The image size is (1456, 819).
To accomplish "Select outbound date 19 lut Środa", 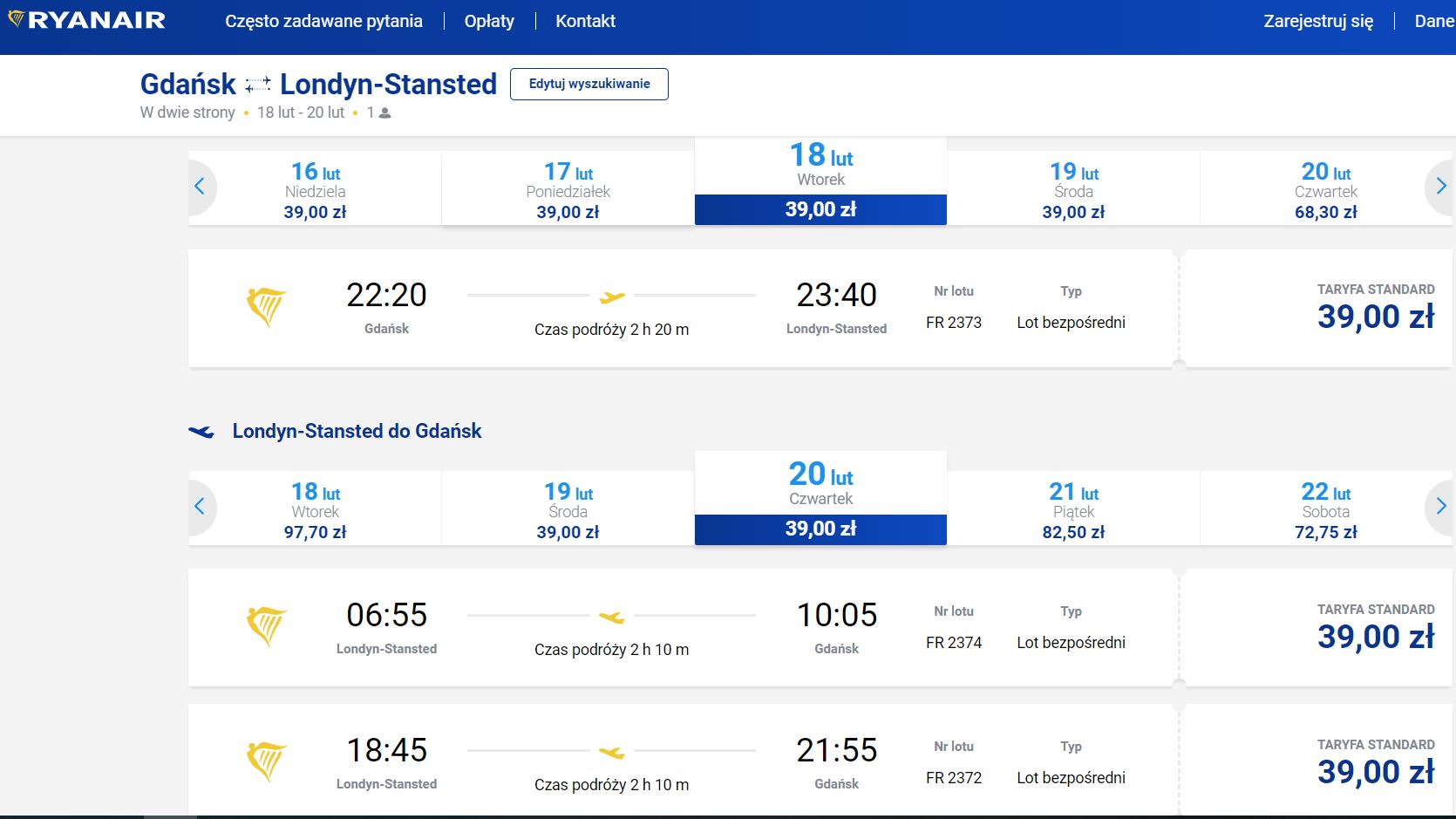I will [x=1073, y=189].
